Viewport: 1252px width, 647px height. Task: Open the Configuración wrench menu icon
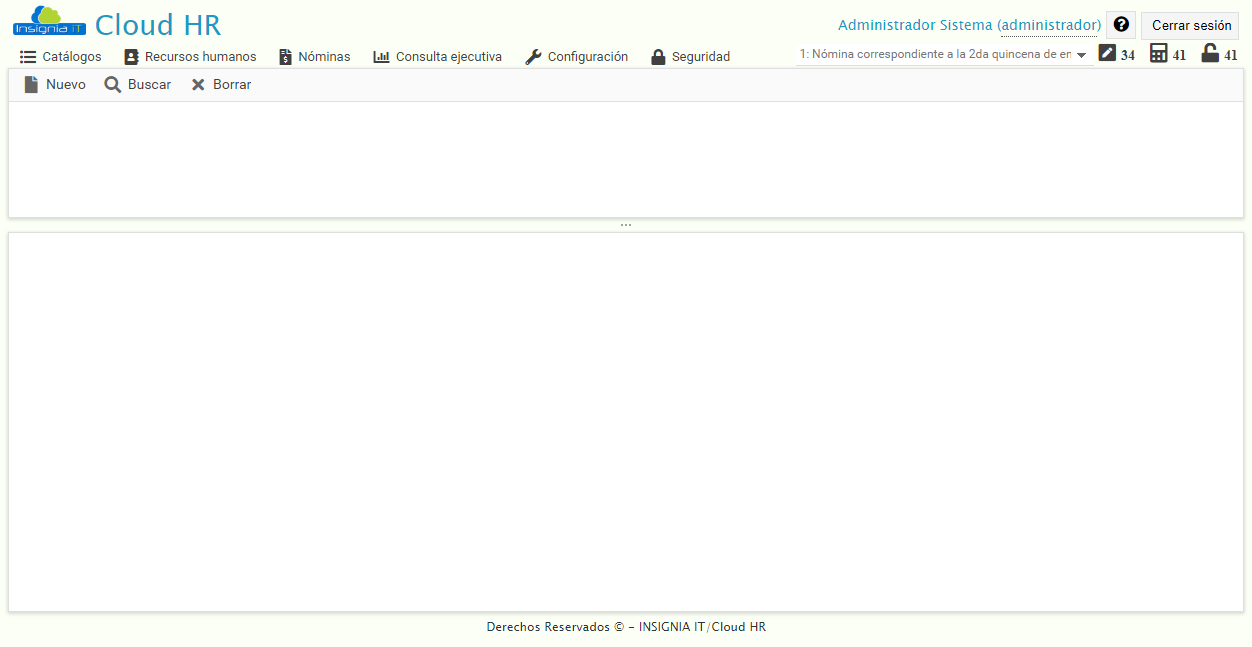coord(533,56)
